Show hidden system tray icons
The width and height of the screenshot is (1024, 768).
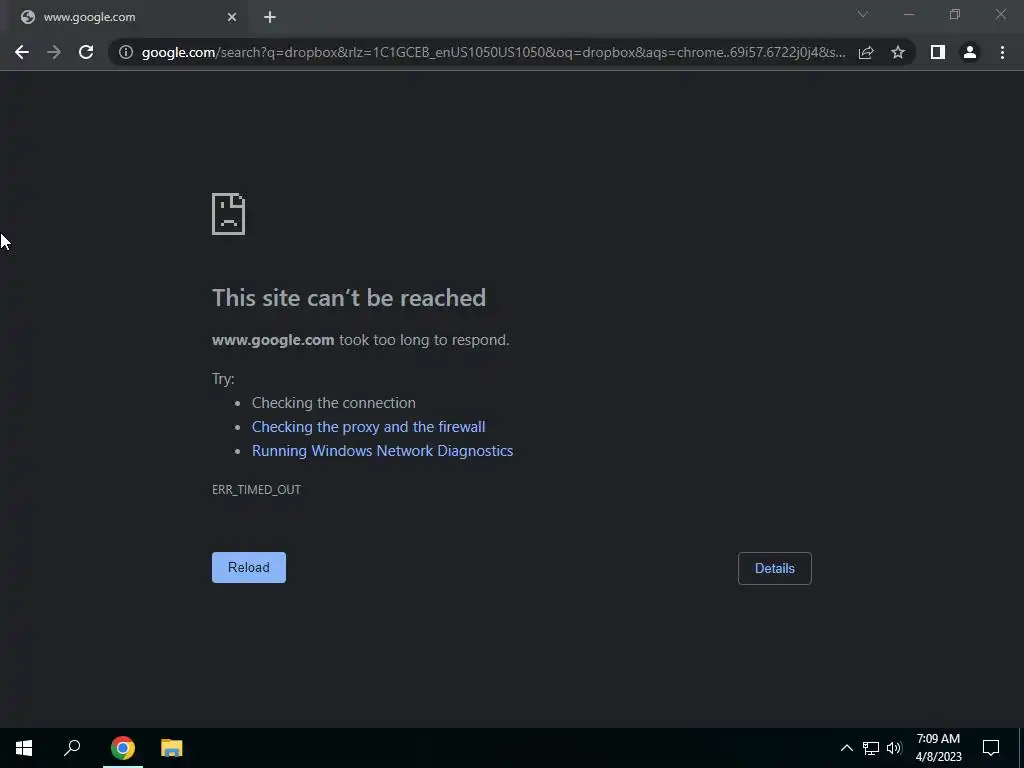(846, 748)
